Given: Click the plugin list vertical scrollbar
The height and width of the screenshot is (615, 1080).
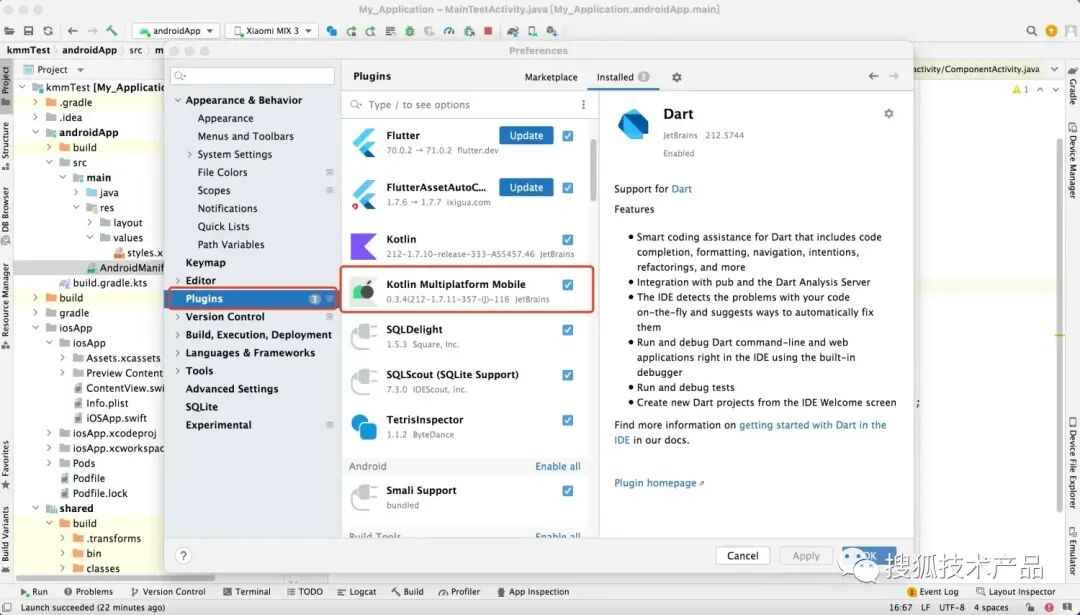Looking at the screenshot, I should click(593, 171).
